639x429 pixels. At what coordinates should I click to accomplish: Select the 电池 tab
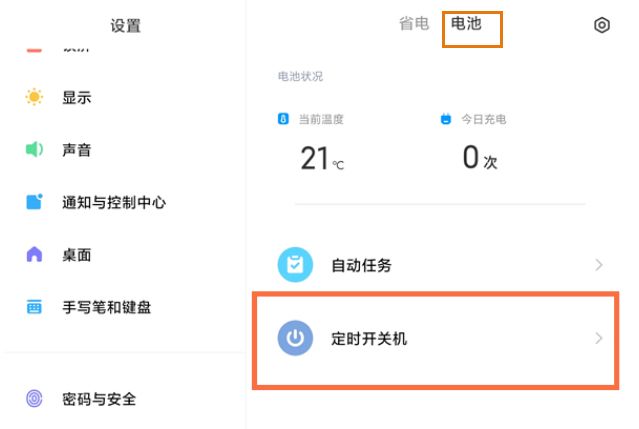[467, 24]
